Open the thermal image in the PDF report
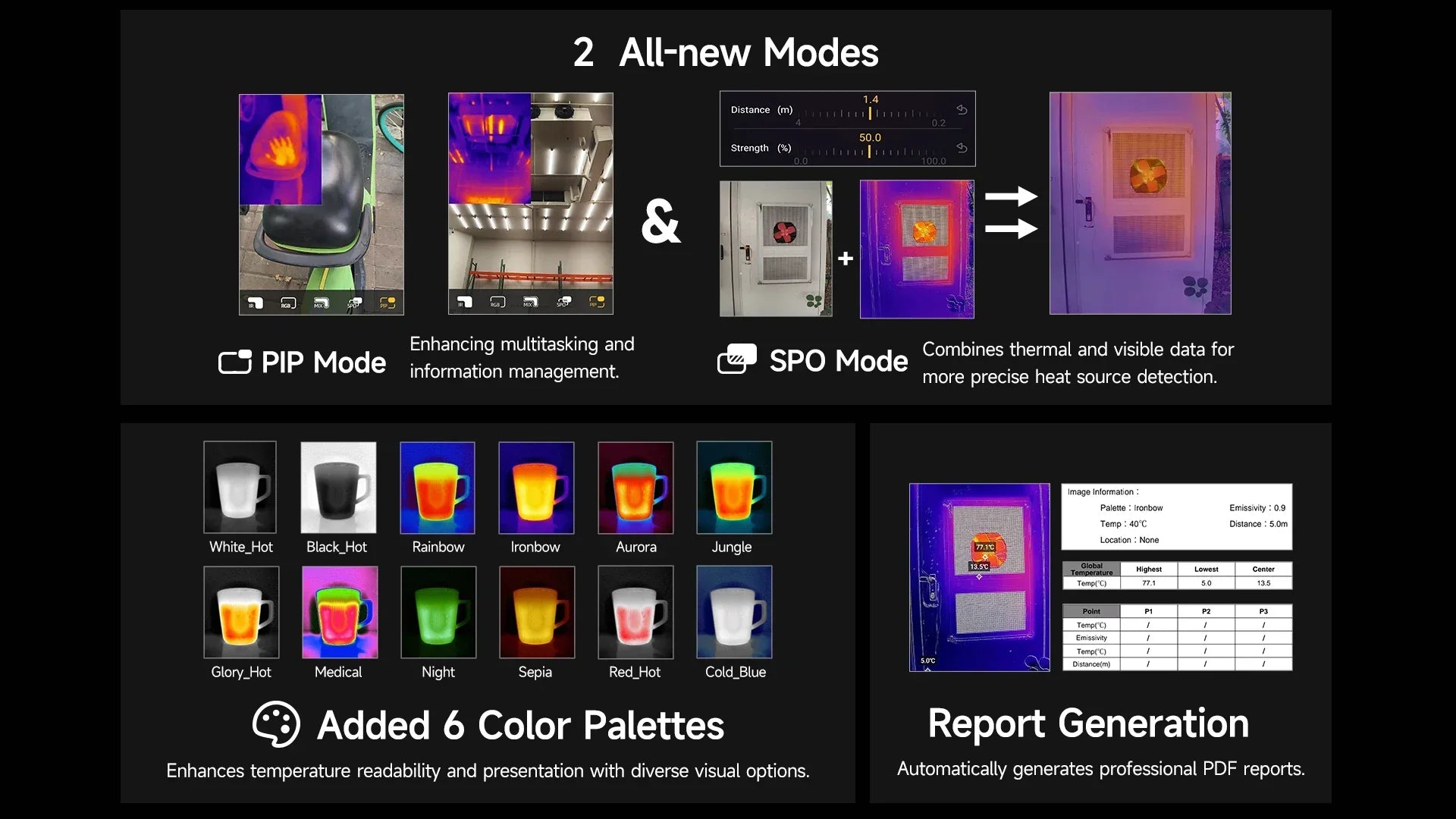The width and height of the screenshot is (1456, 819). click(x=980, y=577)
